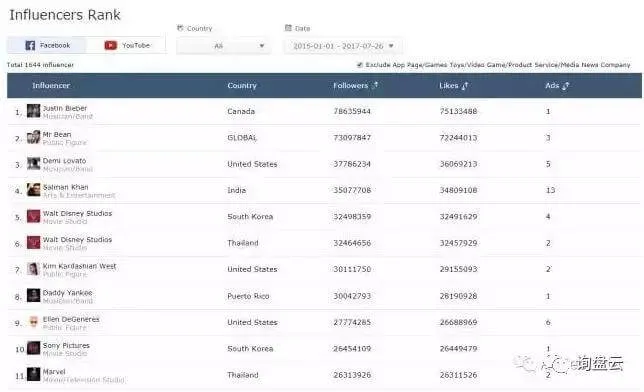Select likes value 34809108

click(458, 190)
